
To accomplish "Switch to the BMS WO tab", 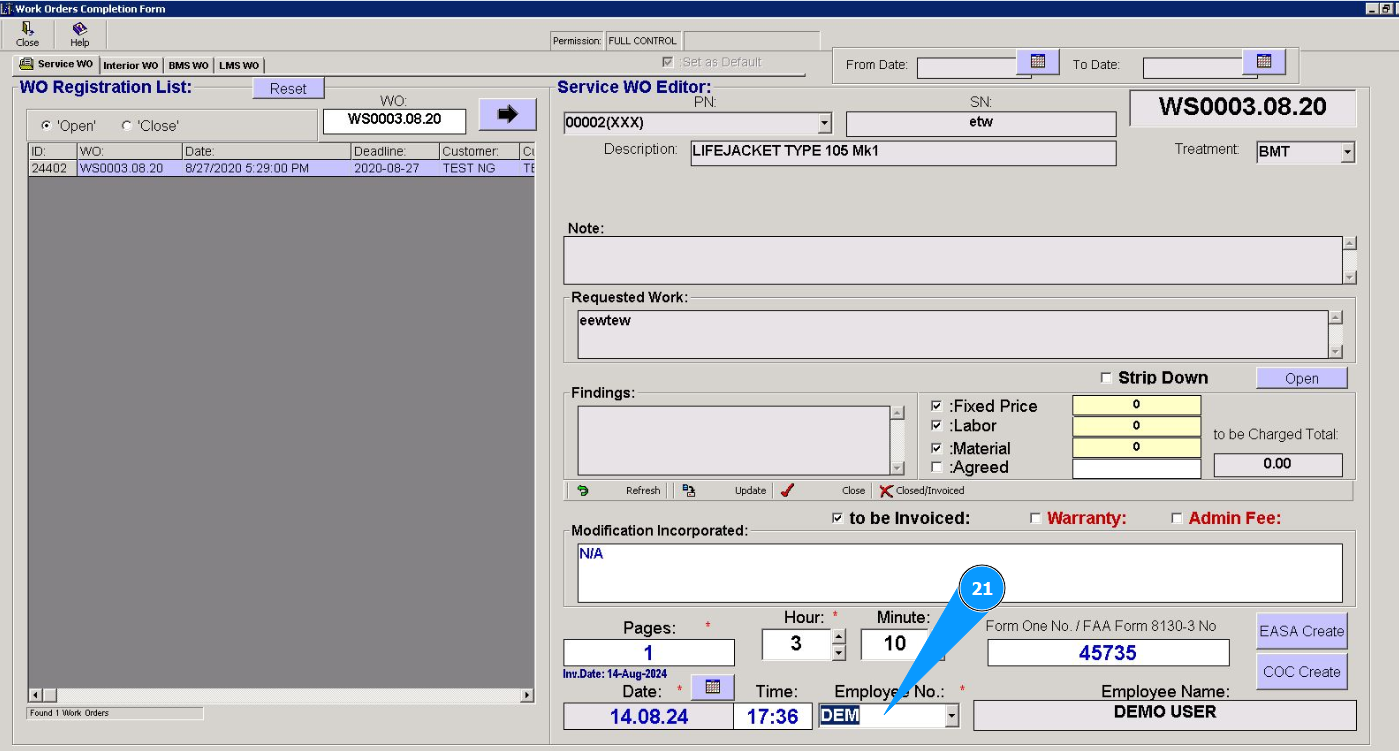I will click(x=188, y=66).
